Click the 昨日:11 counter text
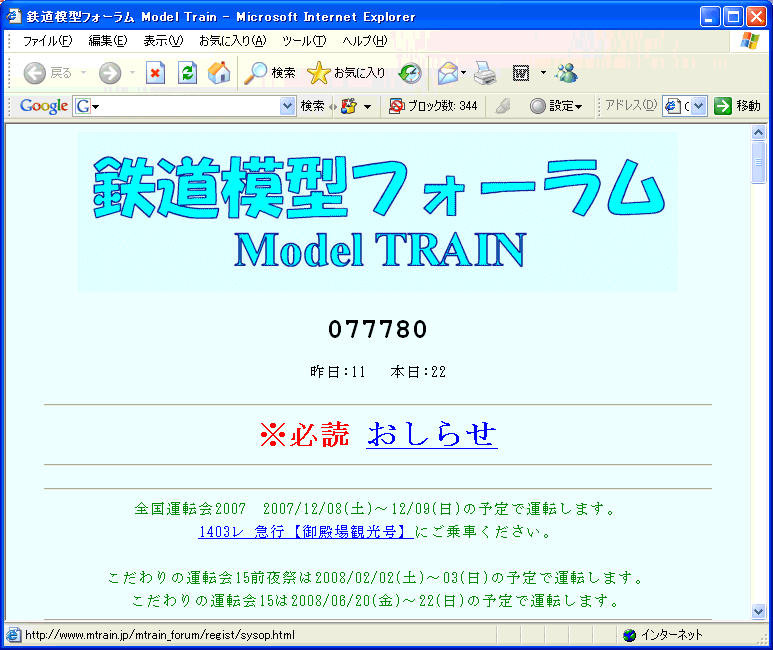Viewport: 773px width, 650px height. [x=338, y=371]
